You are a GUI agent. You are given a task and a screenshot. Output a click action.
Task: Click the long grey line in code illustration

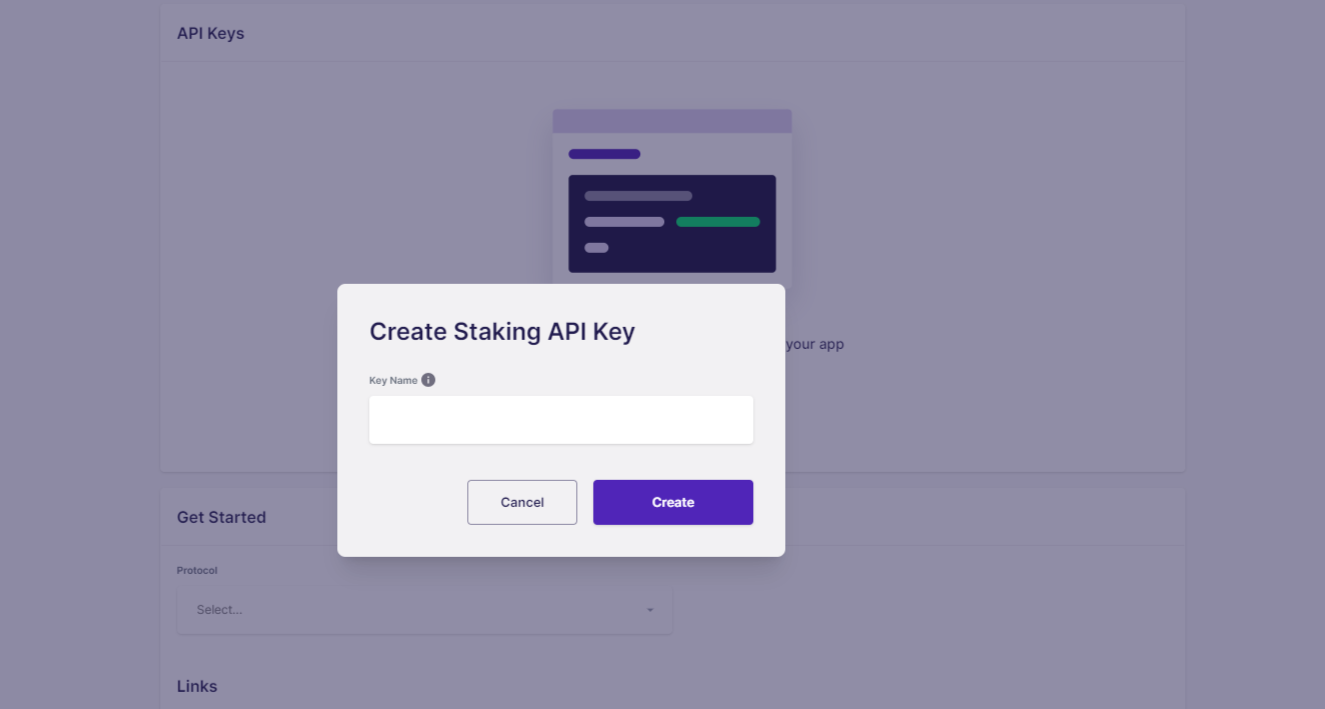pyautogui.click(x=638, y=196)
